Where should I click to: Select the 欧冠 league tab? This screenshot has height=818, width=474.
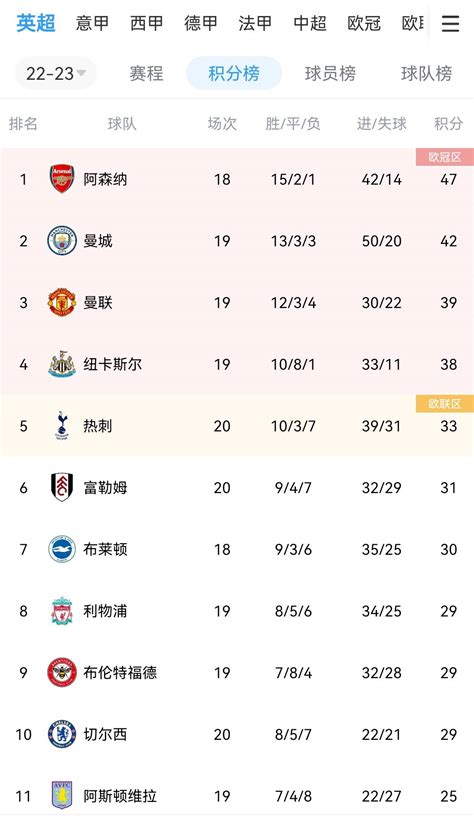[364, 23]
